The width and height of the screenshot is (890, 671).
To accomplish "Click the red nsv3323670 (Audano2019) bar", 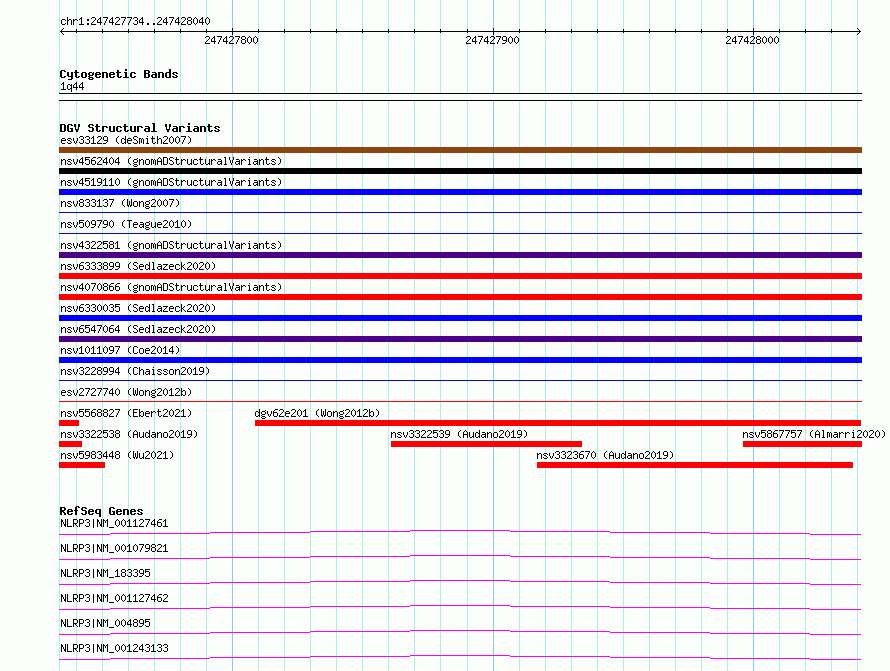I will pos(694,465).
